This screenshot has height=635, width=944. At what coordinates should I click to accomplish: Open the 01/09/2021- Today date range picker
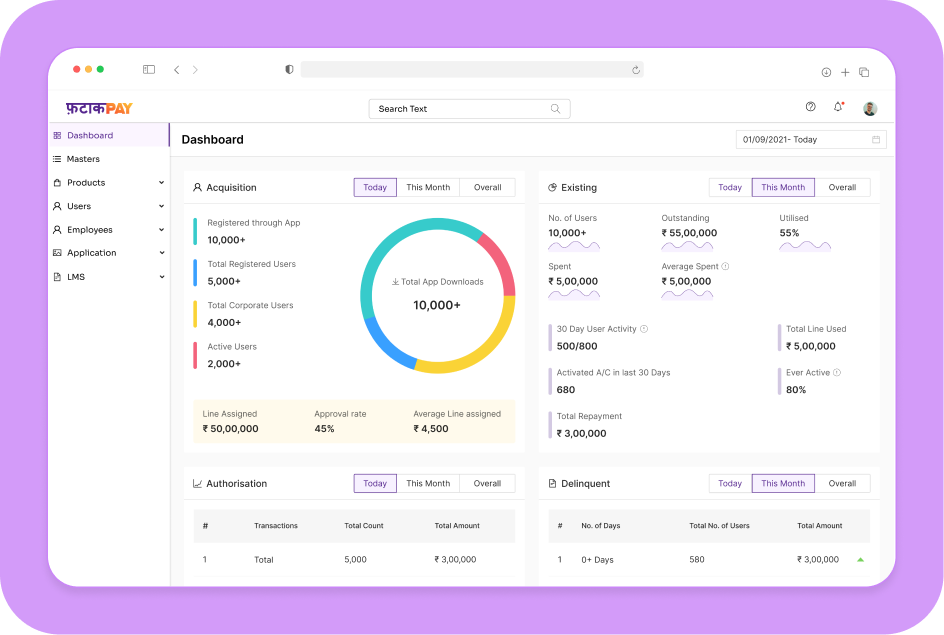810,140
